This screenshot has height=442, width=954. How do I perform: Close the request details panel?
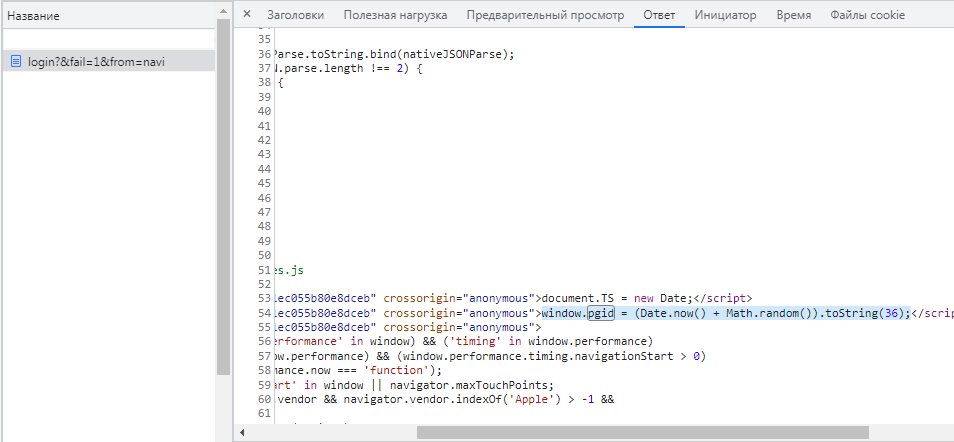[247, 15]
